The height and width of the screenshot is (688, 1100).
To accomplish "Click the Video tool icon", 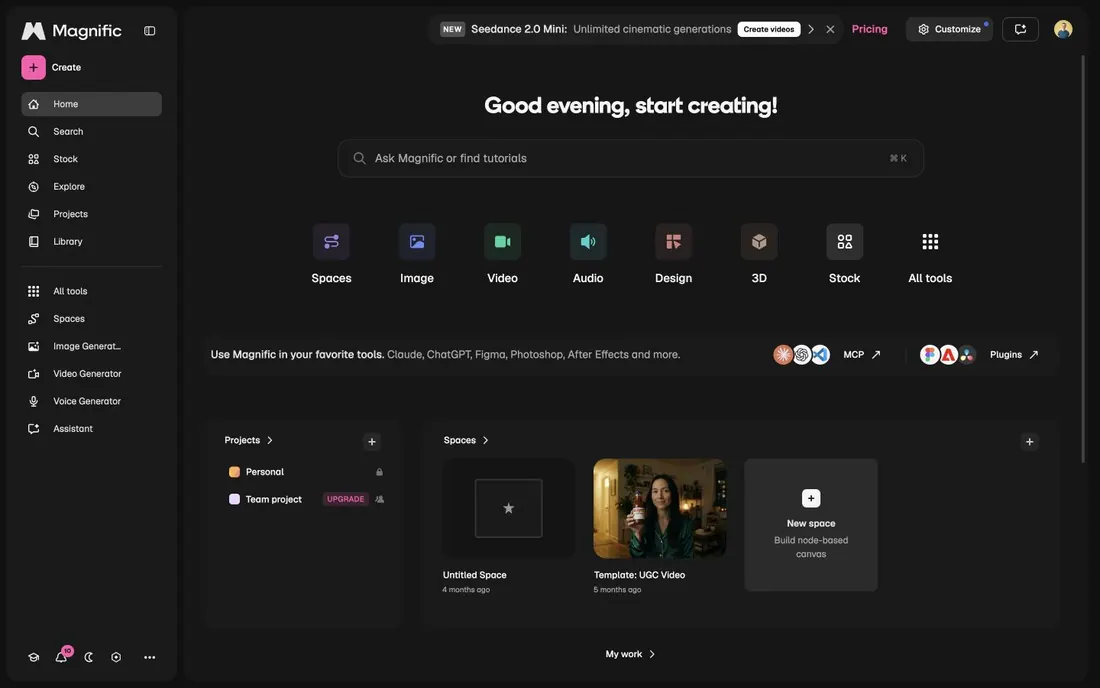I will (x=502, y=242).
